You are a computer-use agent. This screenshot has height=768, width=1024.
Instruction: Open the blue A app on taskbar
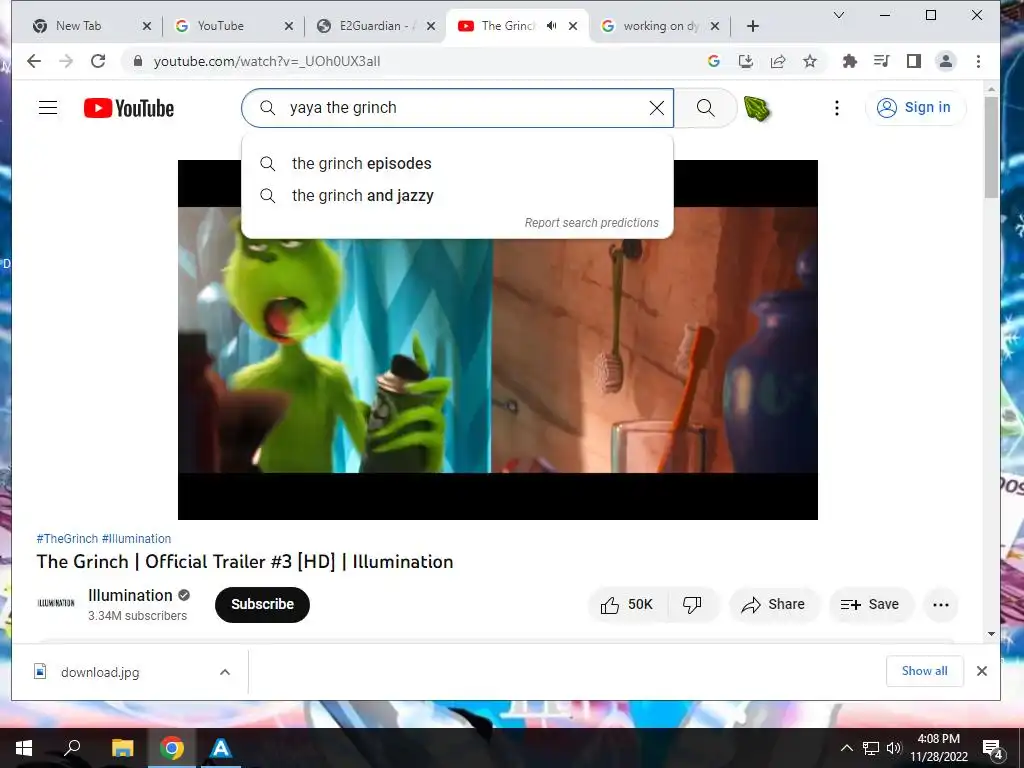click(x=221, y=748)
